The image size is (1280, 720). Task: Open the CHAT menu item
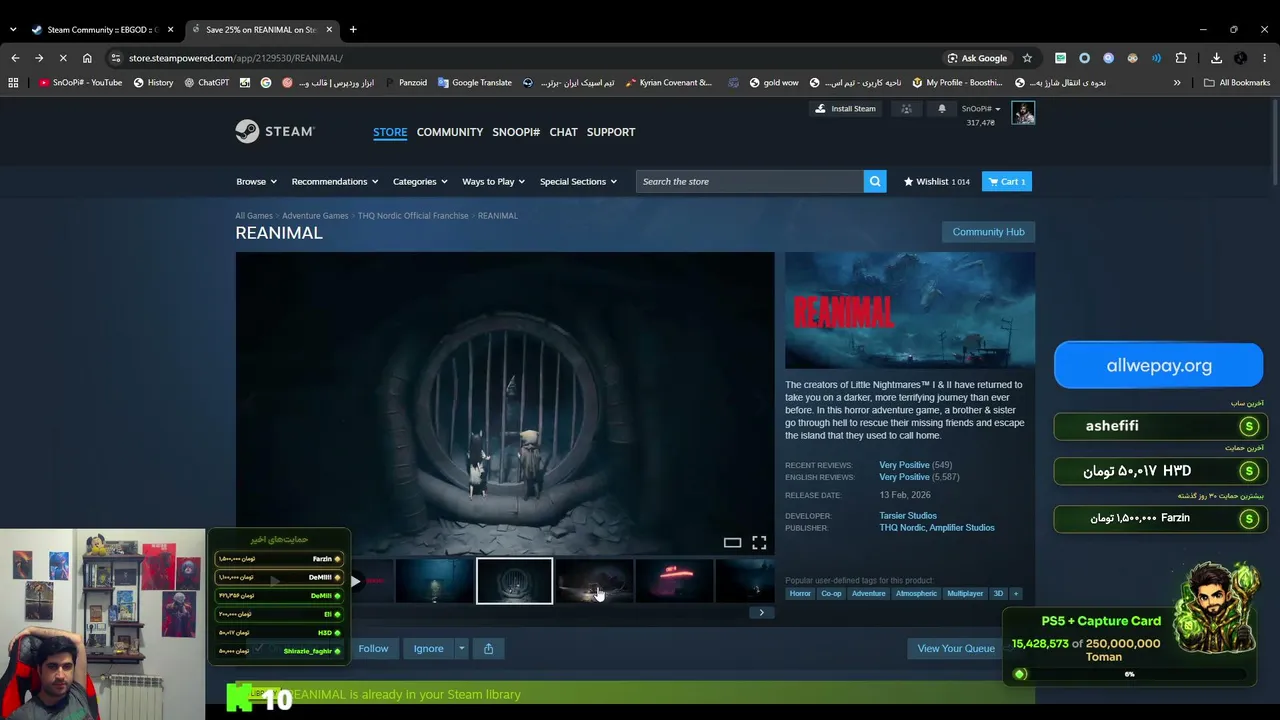click(x=563, y=132)
